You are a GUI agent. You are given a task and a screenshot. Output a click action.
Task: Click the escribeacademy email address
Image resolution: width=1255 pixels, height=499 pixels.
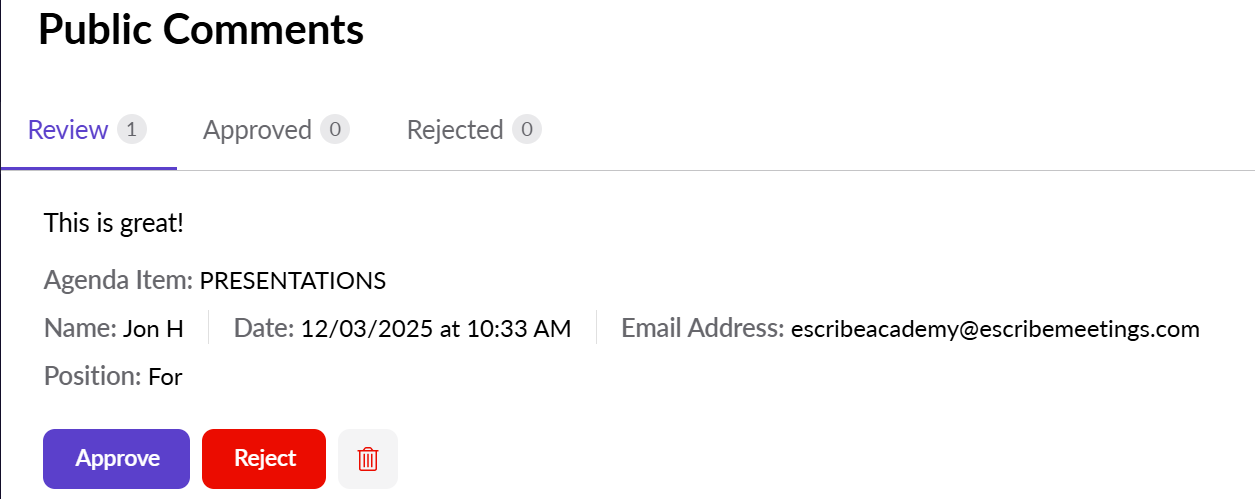(x=995, y=329)
